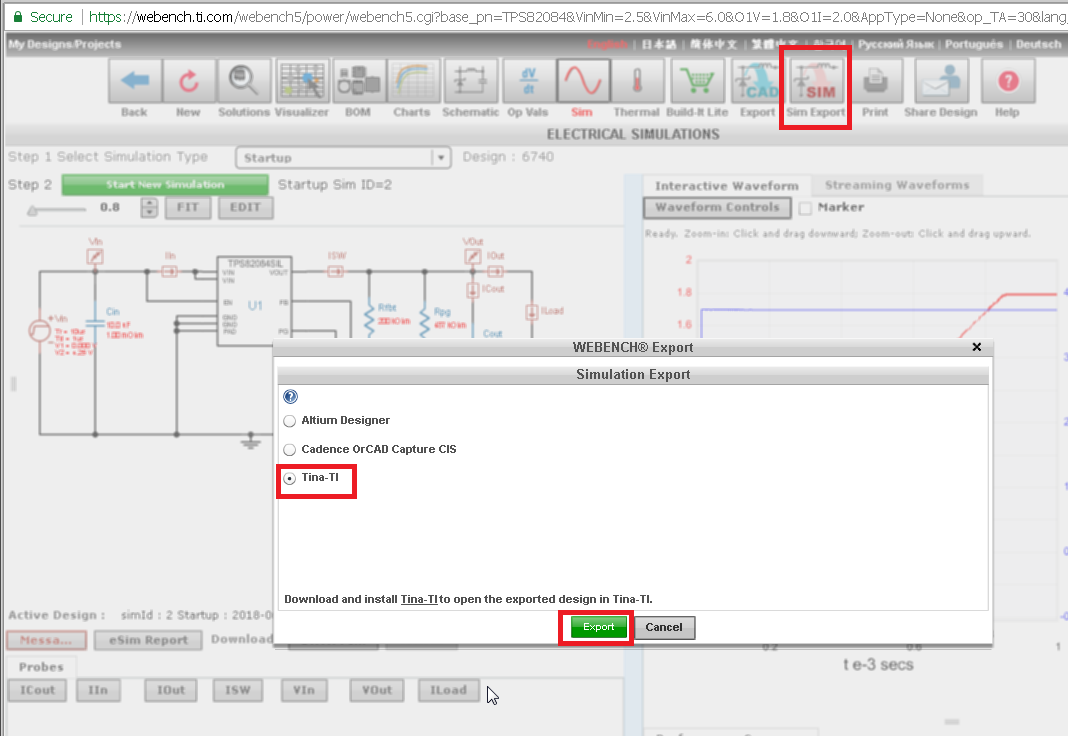Click the ICout probe button
The width and height of the screenshot is (1068, 736).
click(x=37, y=690)
